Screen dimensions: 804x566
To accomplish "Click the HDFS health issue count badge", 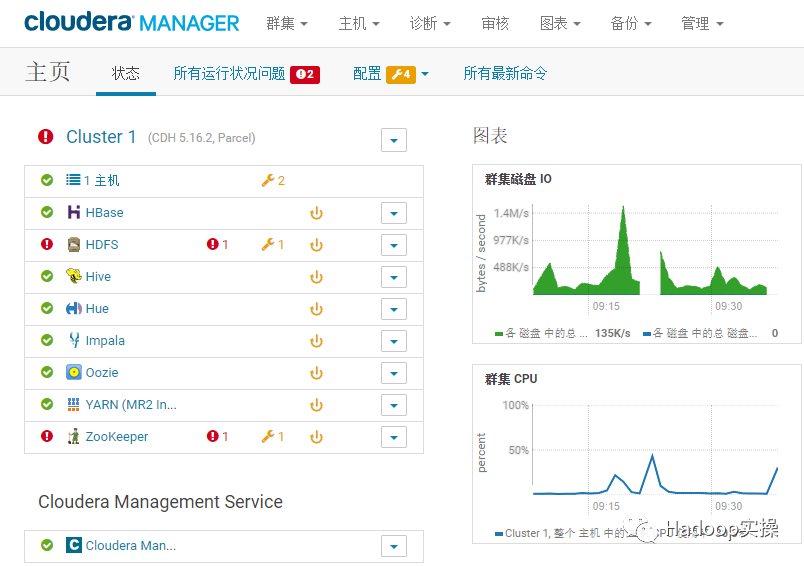I will click(x=217, y=245).
